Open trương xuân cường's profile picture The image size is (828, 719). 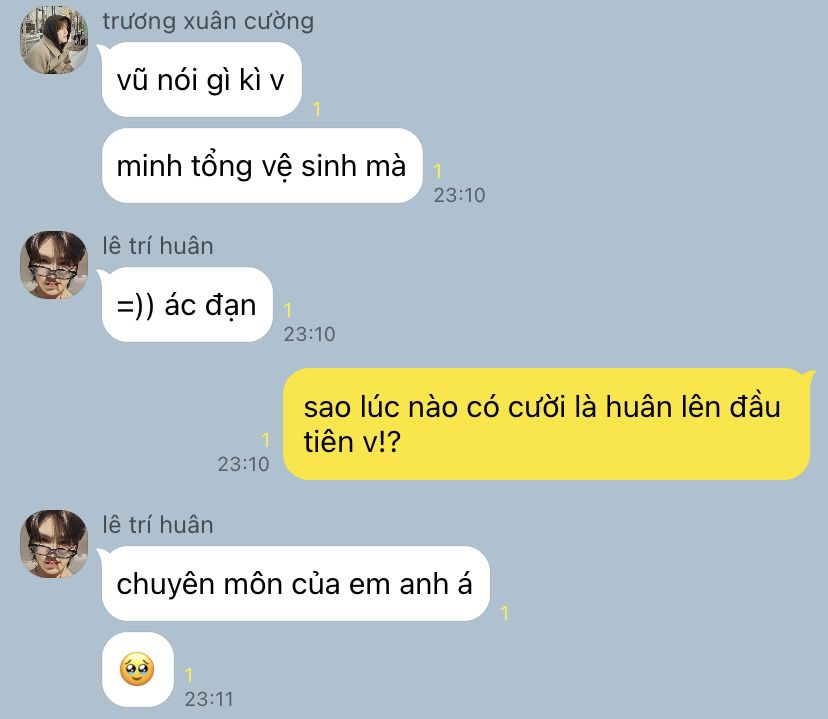54,40
